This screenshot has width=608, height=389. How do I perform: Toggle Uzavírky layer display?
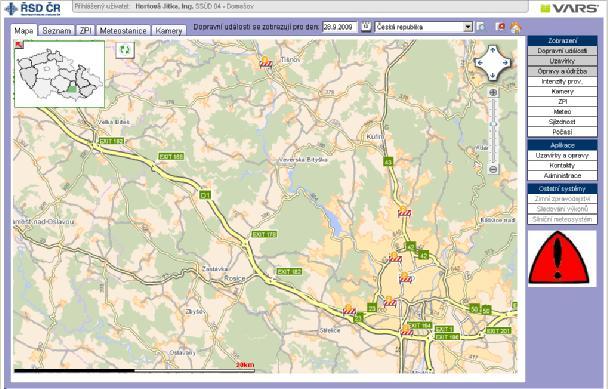(x=562, y=61)
